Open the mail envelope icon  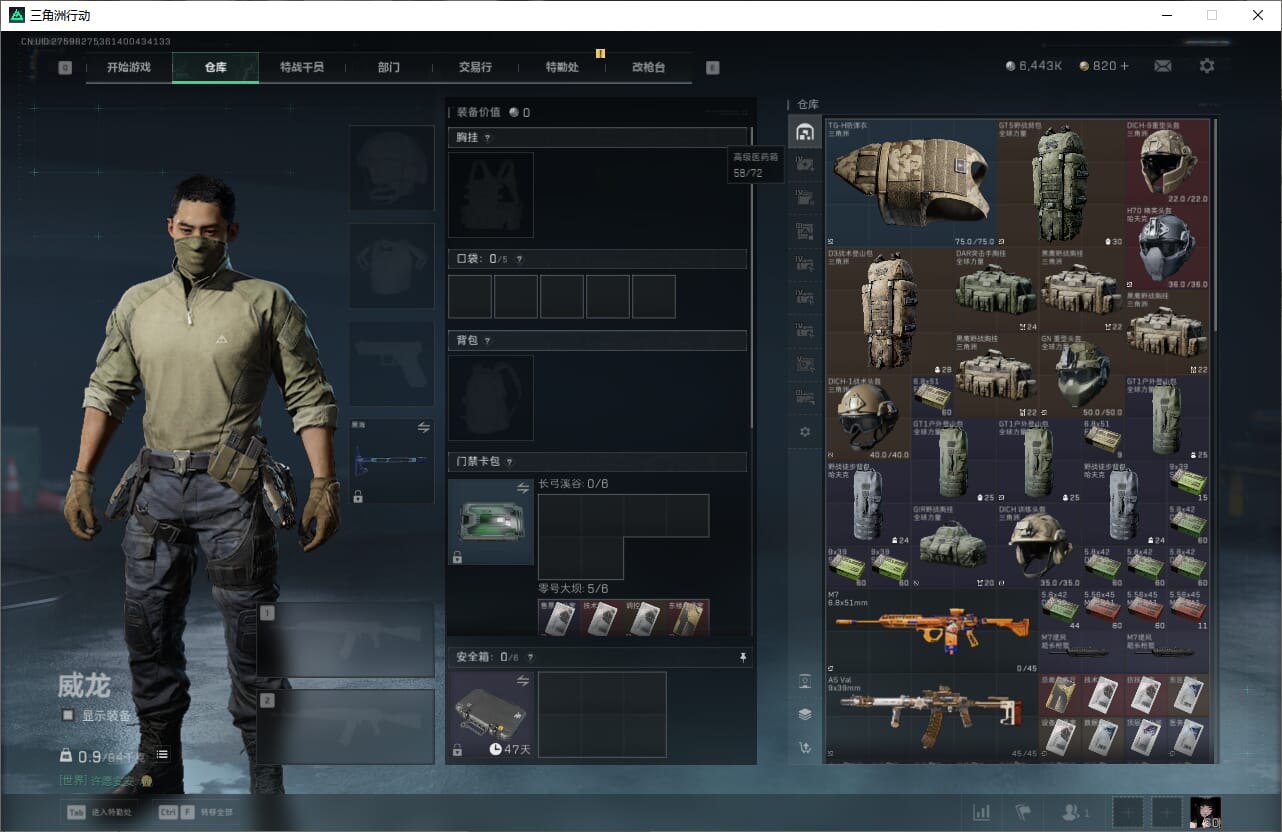pos(1163,66)
